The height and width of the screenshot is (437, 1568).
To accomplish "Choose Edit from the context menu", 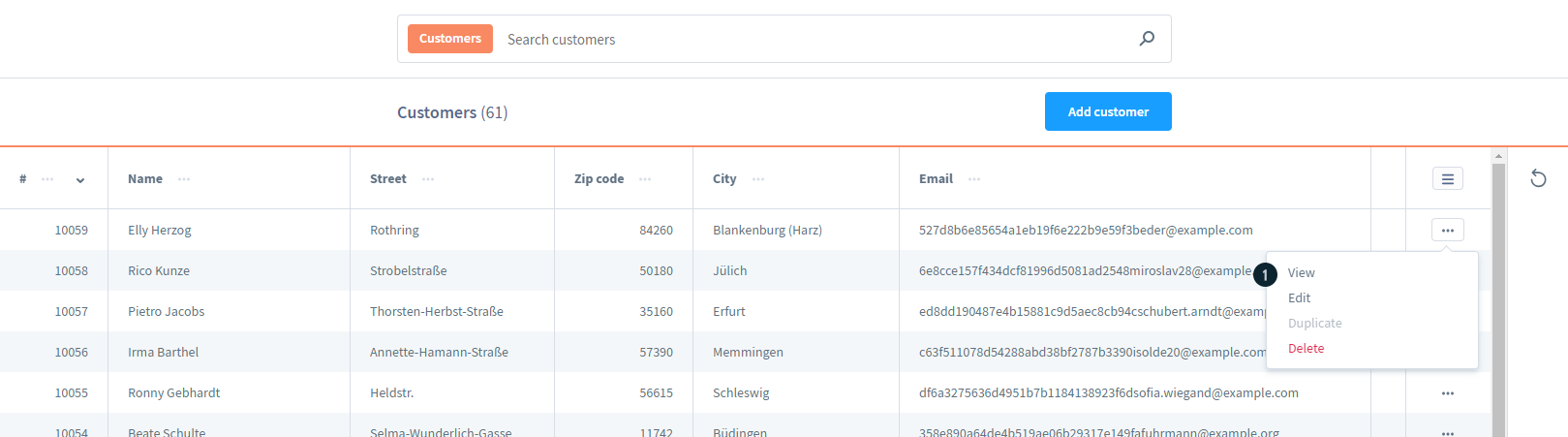I will (1299, 298).
